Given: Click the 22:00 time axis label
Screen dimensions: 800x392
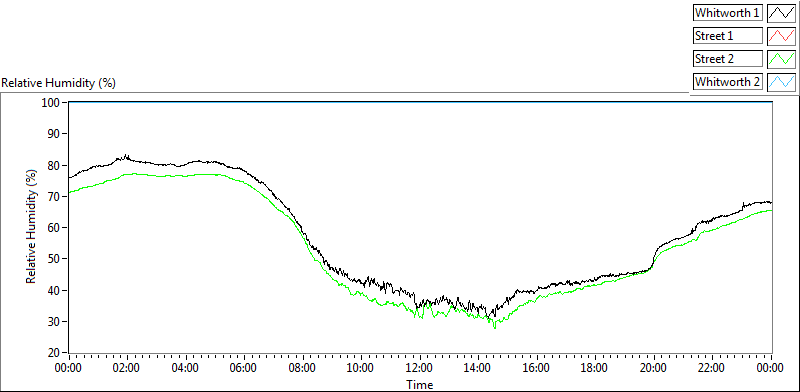Looking at the screenshot, I should (x=712, y=368).
